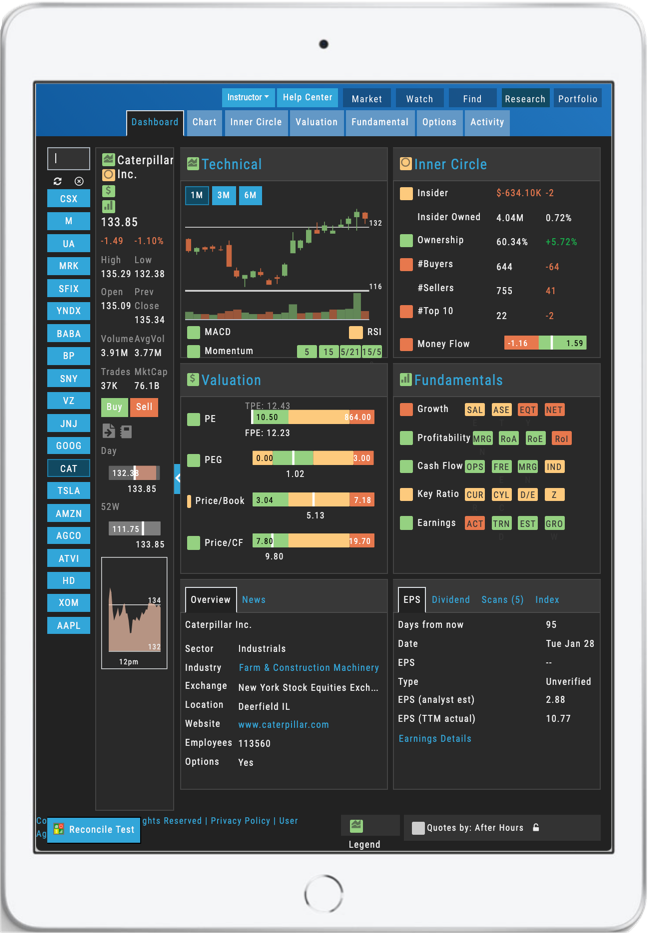Open the Help Center

pyautogui.click(x=307, y=97)
